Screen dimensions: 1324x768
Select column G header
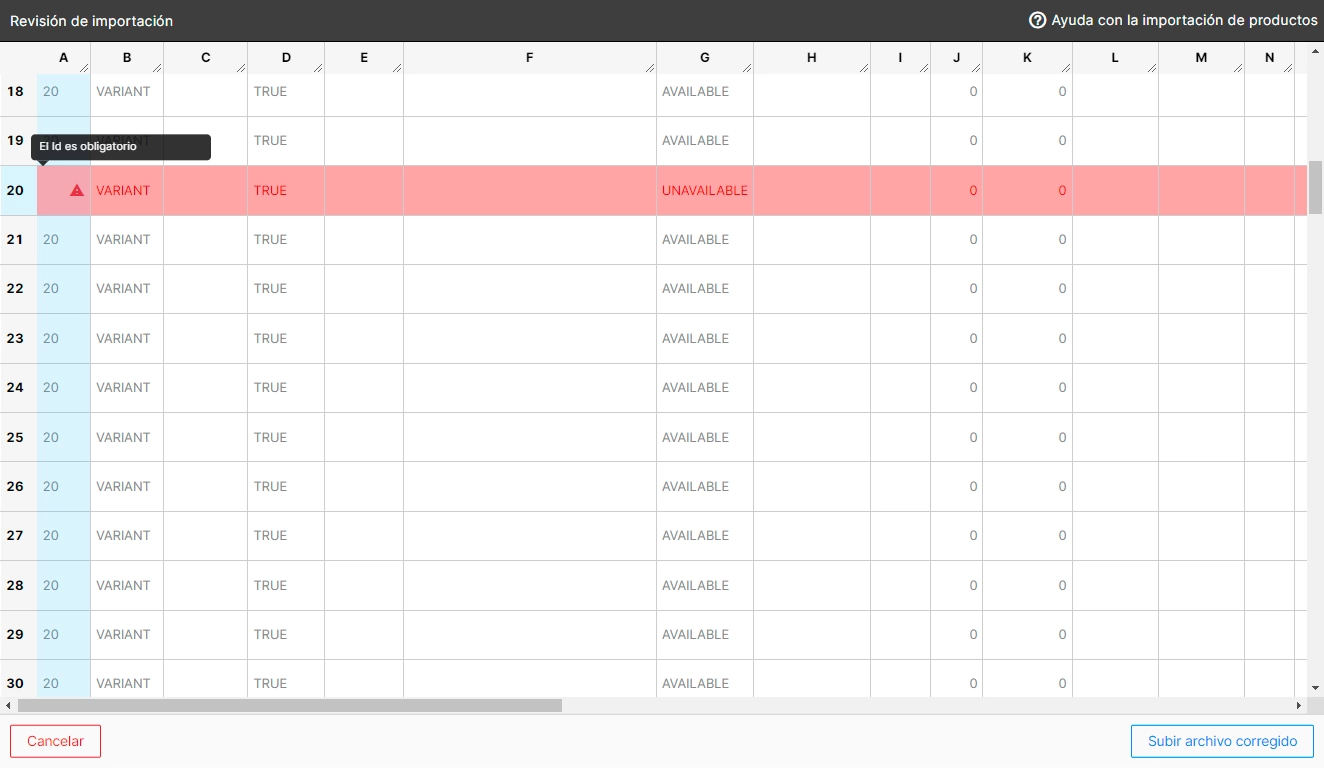705,58
